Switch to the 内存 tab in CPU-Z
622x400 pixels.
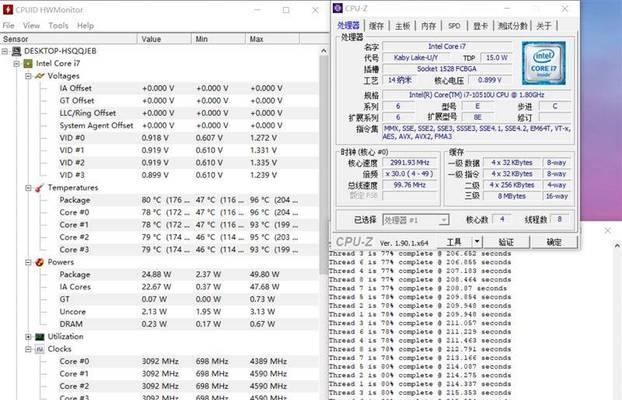click(x=428, y=26)
